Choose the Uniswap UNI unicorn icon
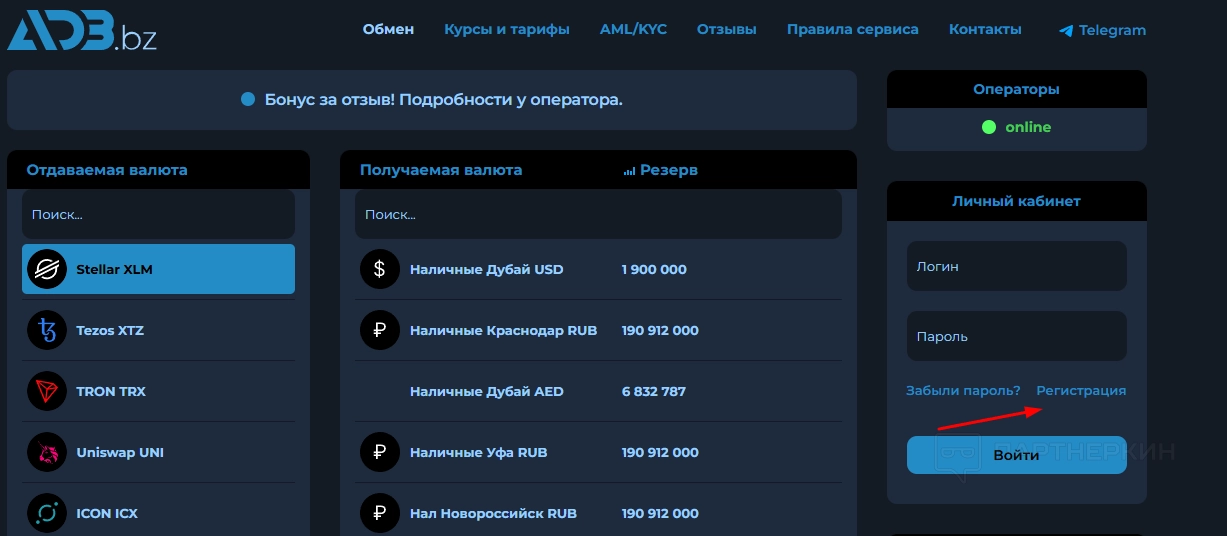The height and width of the screenshot is (536, 1227). (47, 452)
